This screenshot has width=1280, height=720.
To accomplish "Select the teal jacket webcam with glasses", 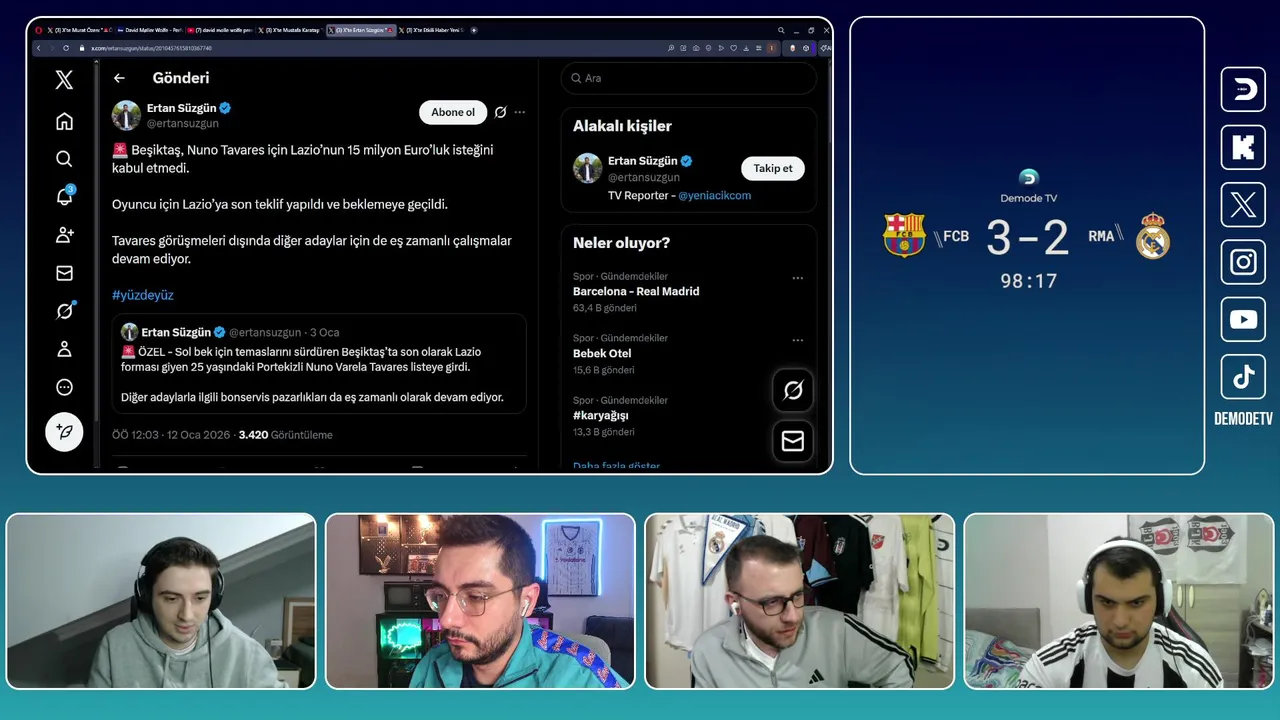I will [x=480, y=601].
